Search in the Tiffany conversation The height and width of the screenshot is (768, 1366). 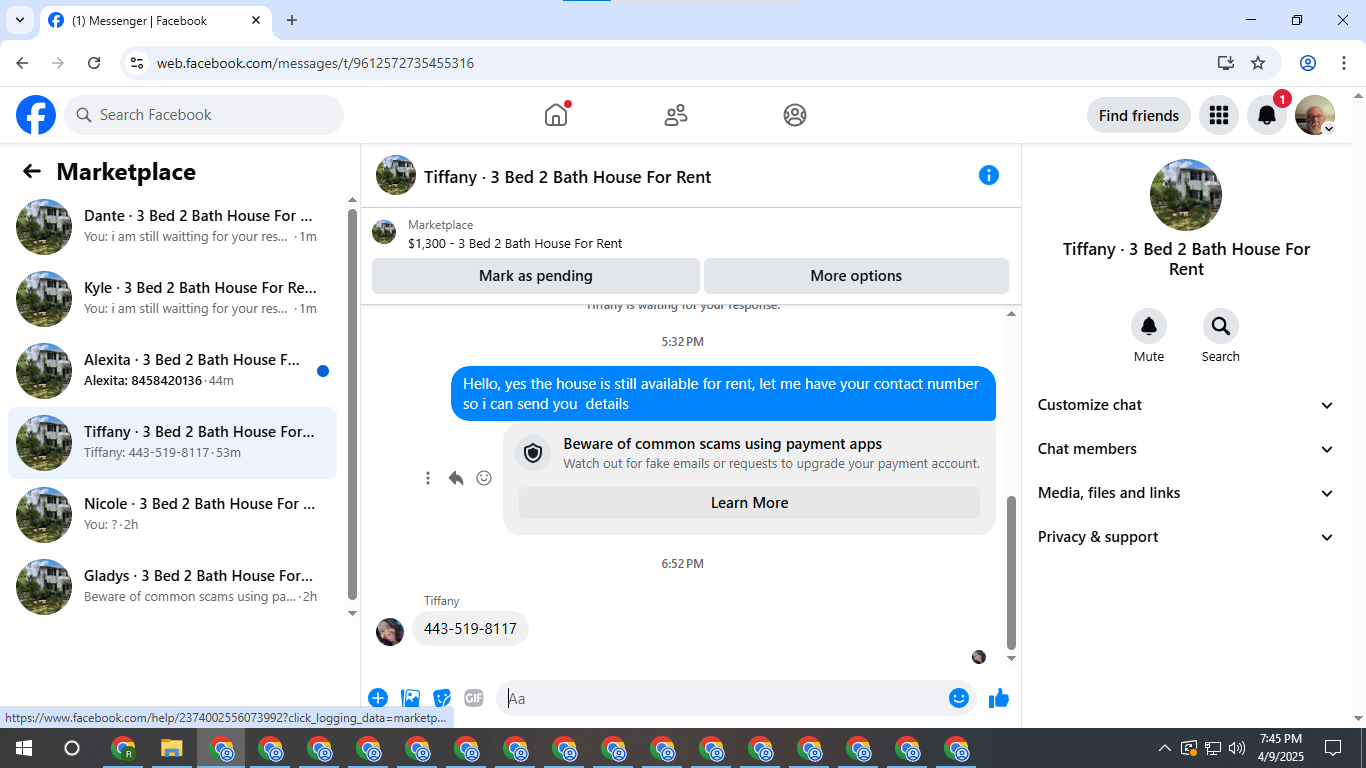coord(1221,326)
